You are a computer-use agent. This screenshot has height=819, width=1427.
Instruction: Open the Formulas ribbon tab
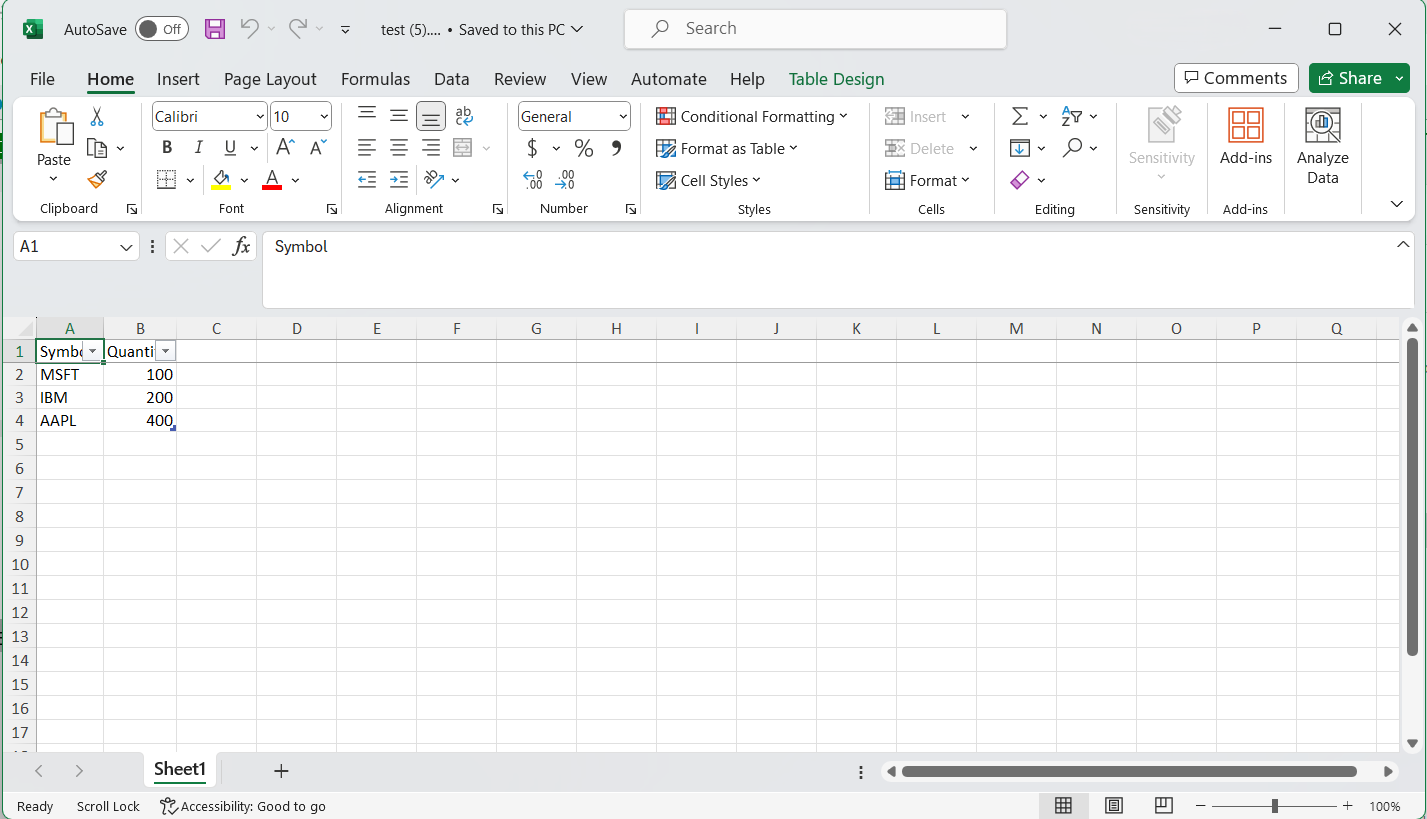tap(375, 78)
